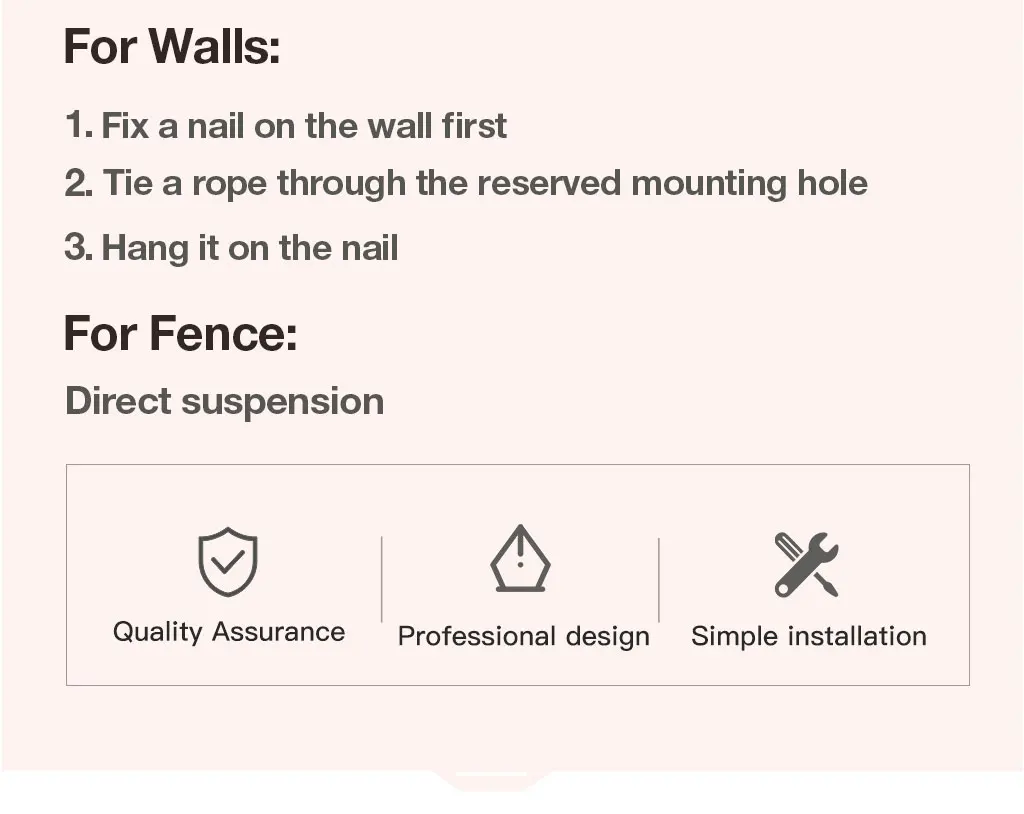Click the divider between Quality Assurance and Professional design
Viewport: 1024px width, 814px height.
(382, 579)
